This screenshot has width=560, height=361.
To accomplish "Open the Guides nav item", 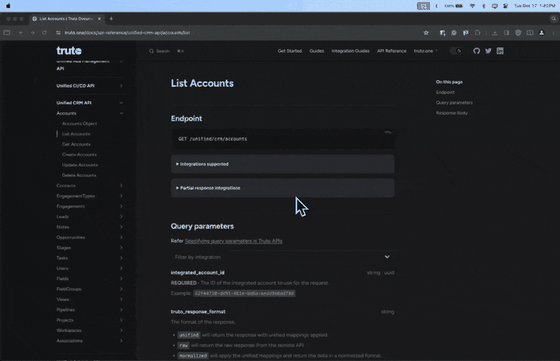I will (316, 51).
